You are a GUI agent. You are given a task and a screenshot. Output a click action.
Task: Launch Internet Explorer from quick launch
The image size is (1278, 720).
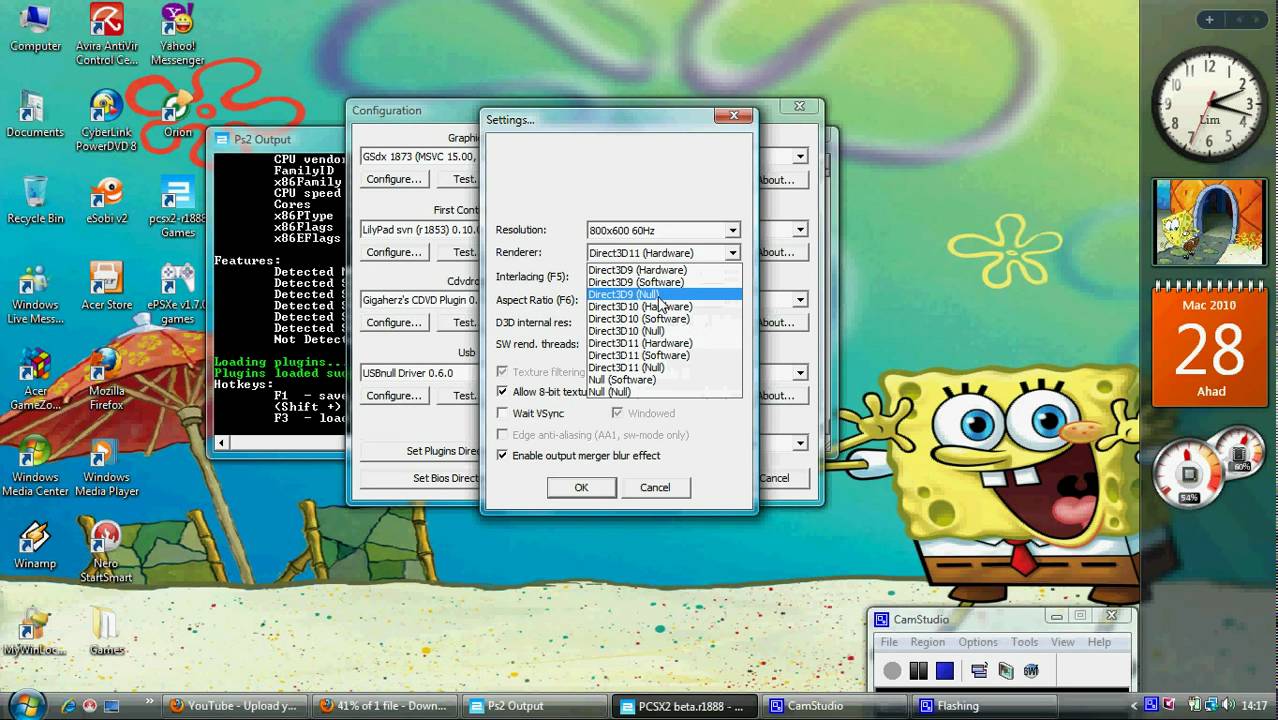68,706
